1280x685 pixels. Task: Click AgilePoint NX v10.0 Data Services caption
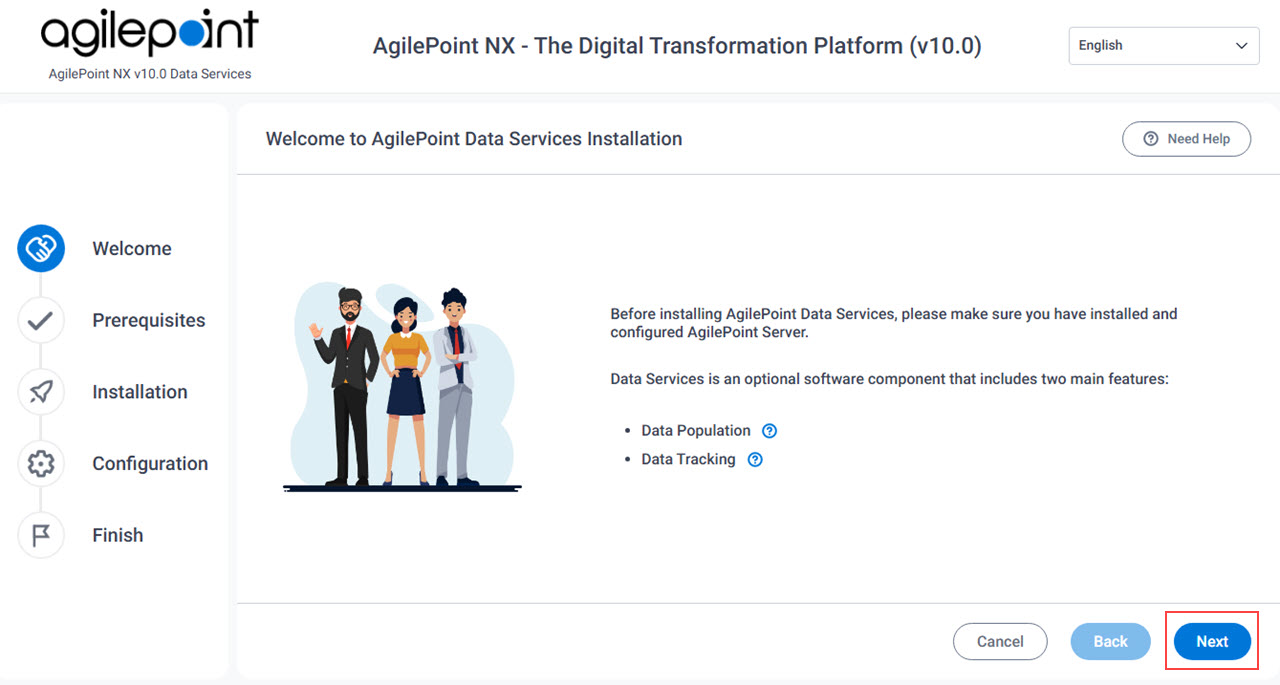[150, 74]
